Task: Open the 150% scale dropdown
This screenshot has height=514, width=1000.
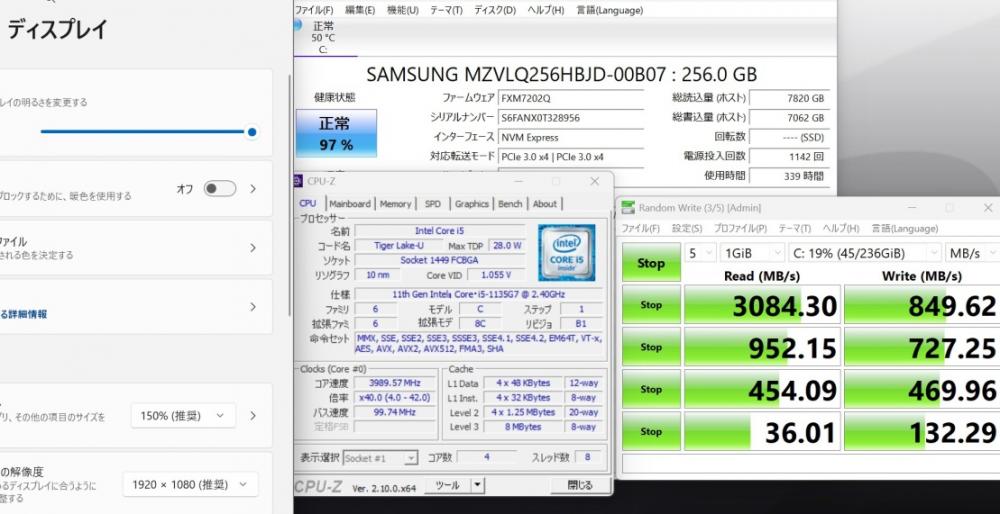Action: pyautogui.click(x=183, y=416)
